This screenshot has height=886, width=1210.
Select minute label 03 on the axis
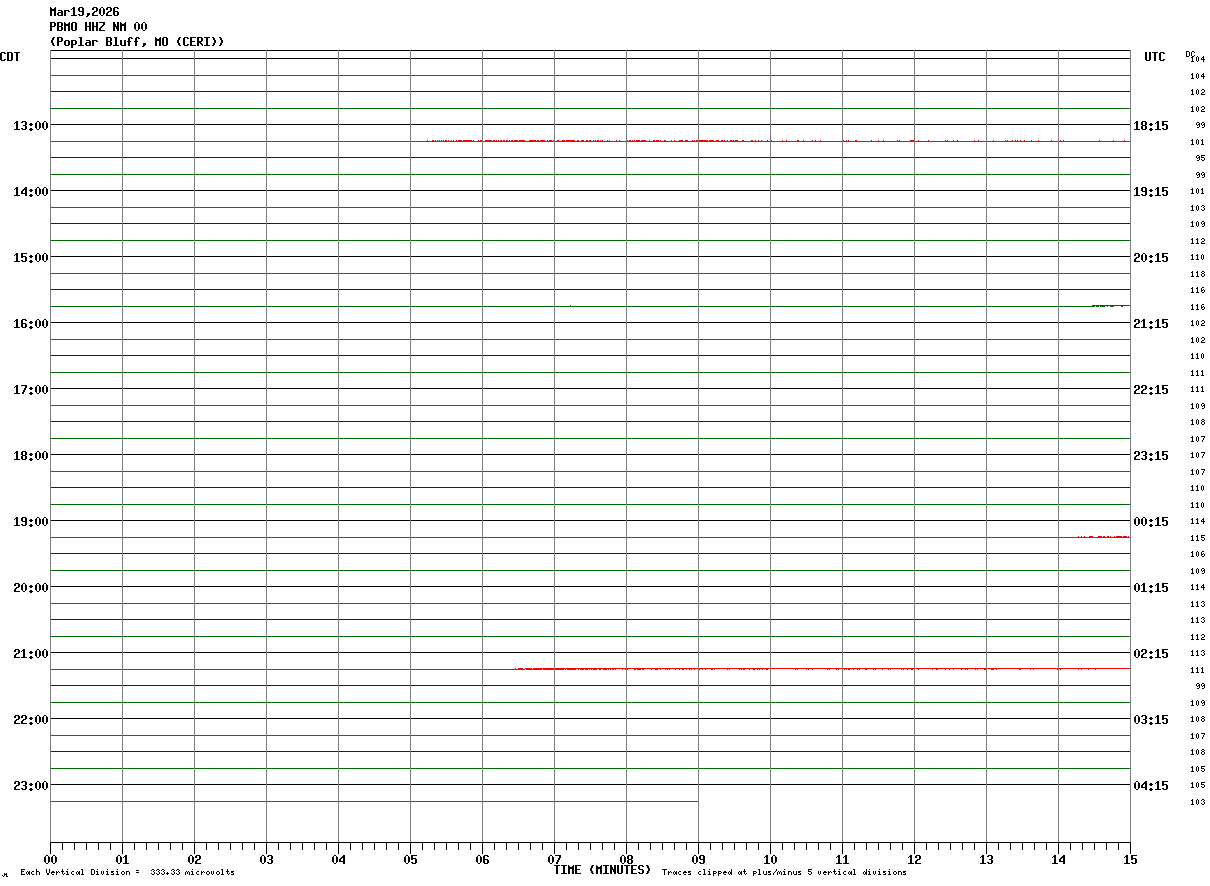(266, 860)
